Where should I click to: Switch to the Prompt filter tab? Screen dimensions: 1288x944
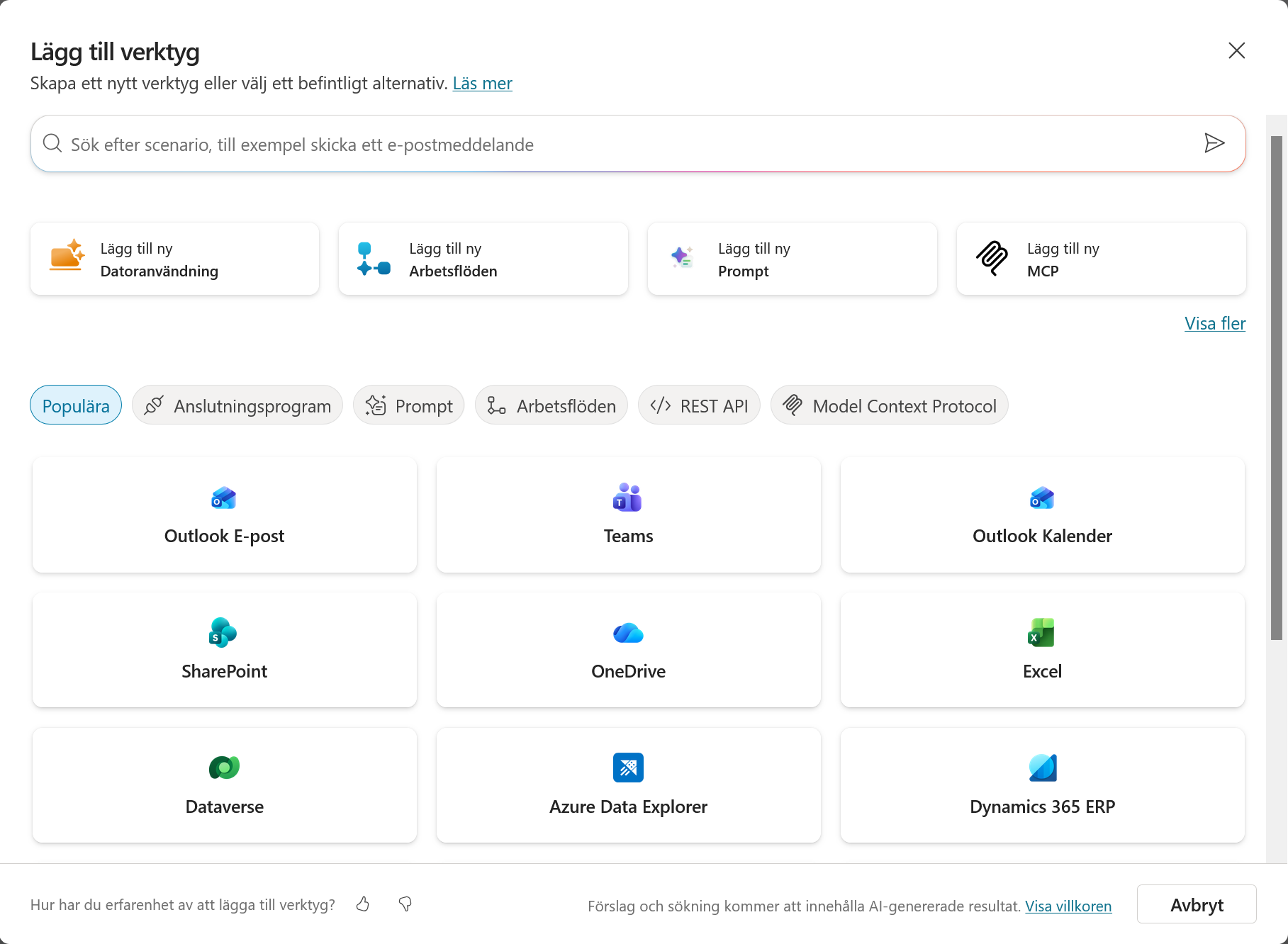coord(409,405)
